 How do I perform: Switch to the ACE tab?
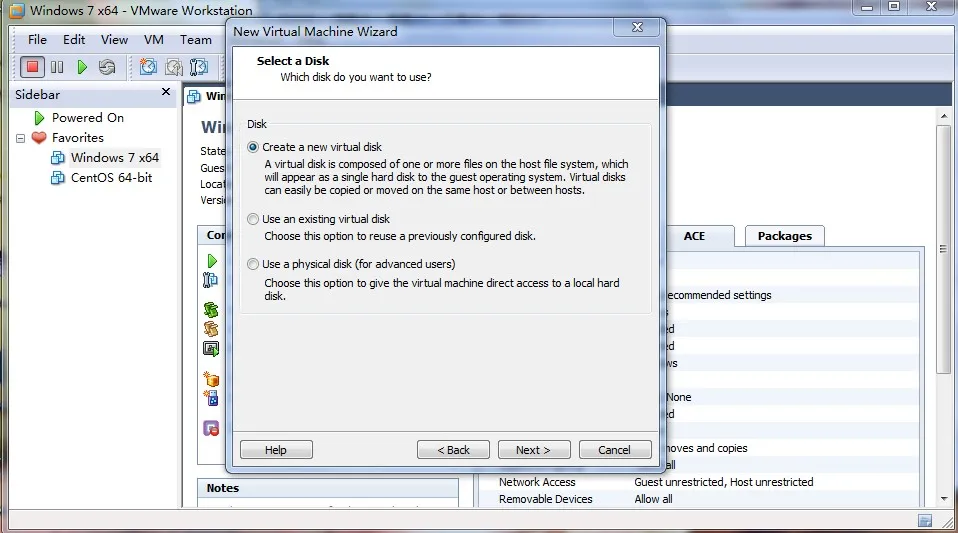[695, 236]
